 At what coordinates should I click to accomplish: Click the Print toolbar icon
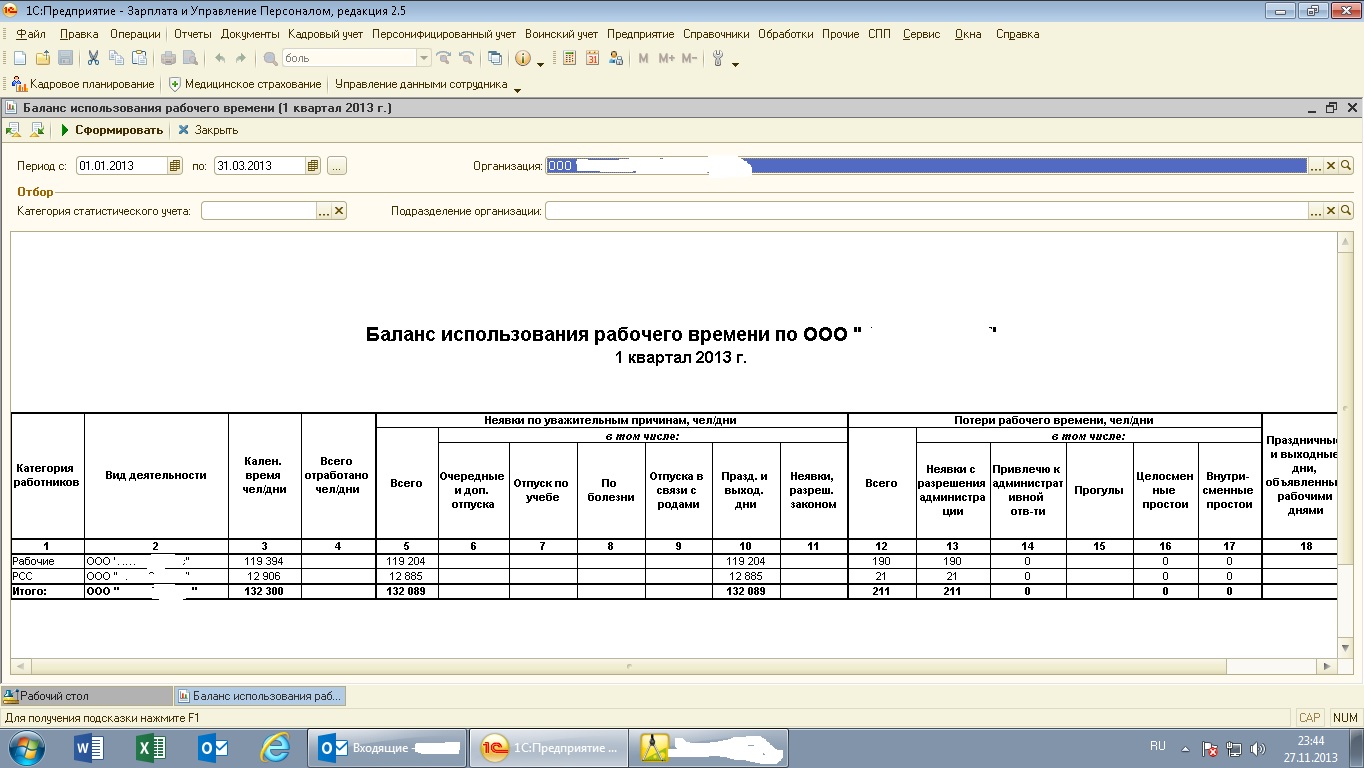coord(168,58)
